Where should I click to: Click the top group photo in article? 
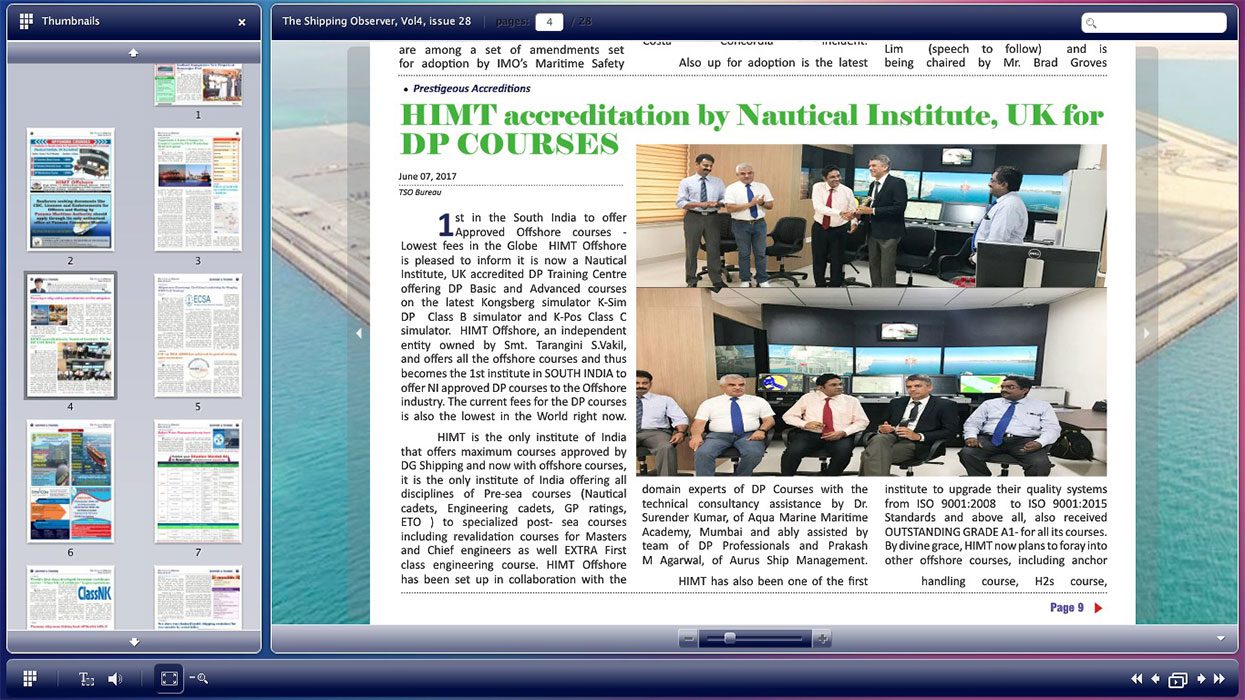point(871,216)
